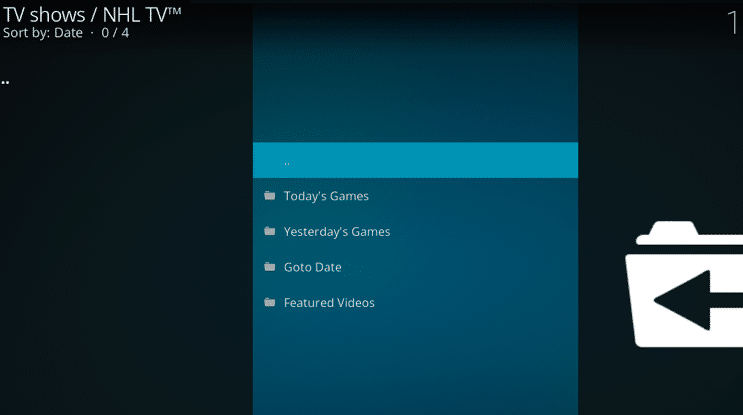The height and width of the screenshot is (415, 743).
Task: Click folder icon beside Yesterday's Games
Action: (270, 231)
